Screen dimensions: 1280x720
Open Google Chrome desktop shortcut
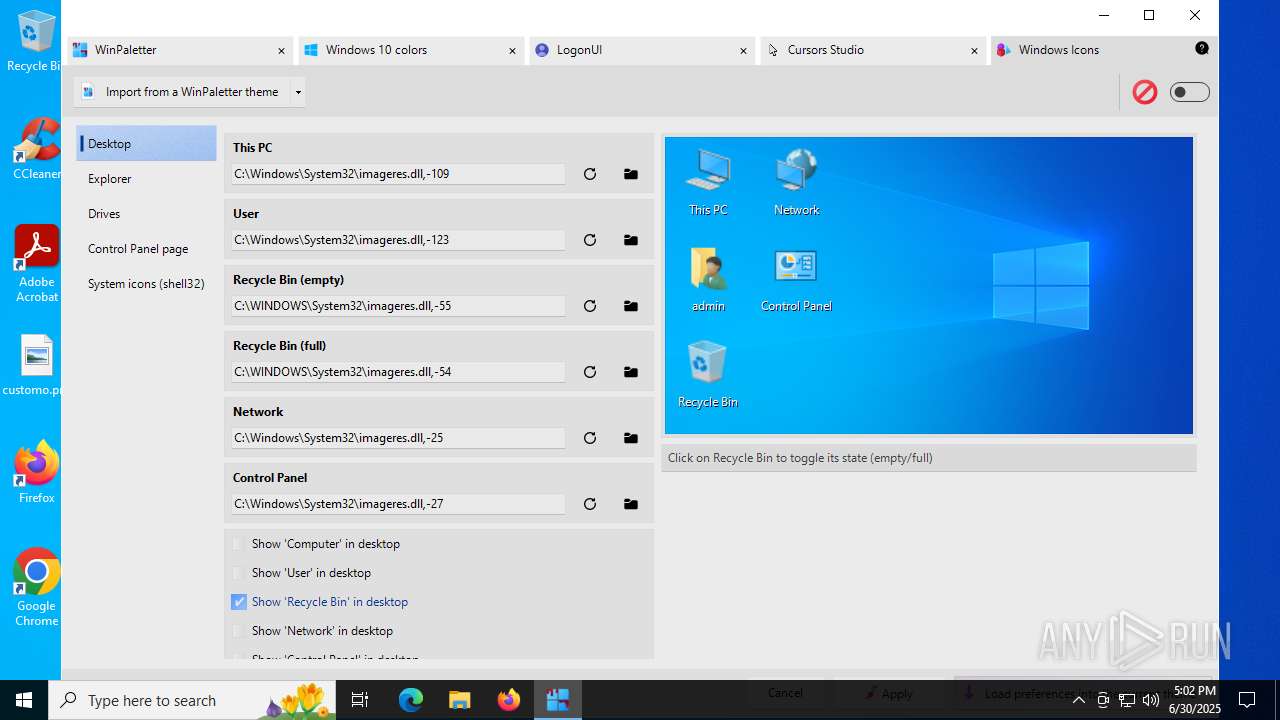(x=37, y=588)
